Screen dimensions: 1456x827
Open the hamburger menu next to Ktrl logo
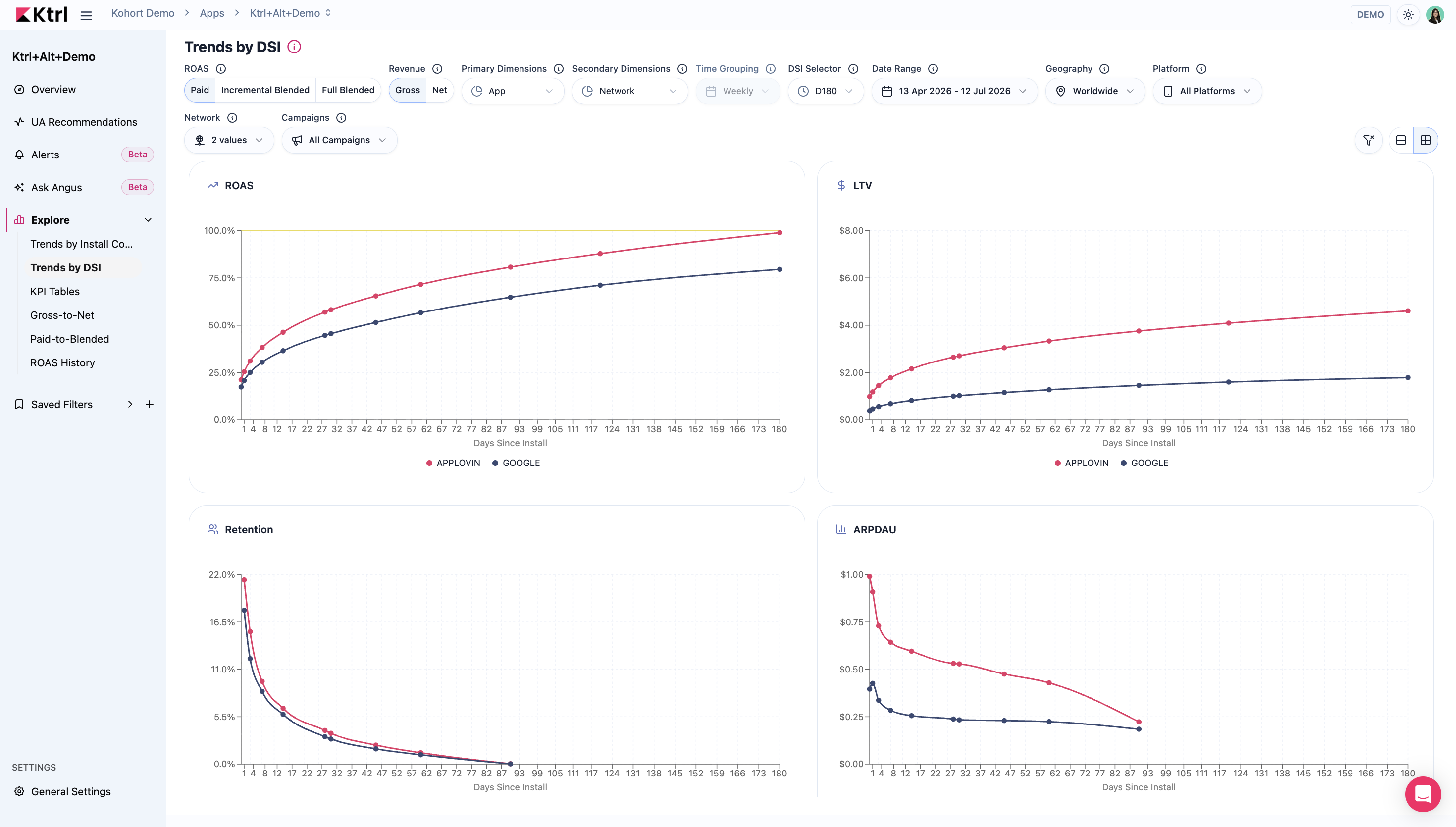coord(86,15)
